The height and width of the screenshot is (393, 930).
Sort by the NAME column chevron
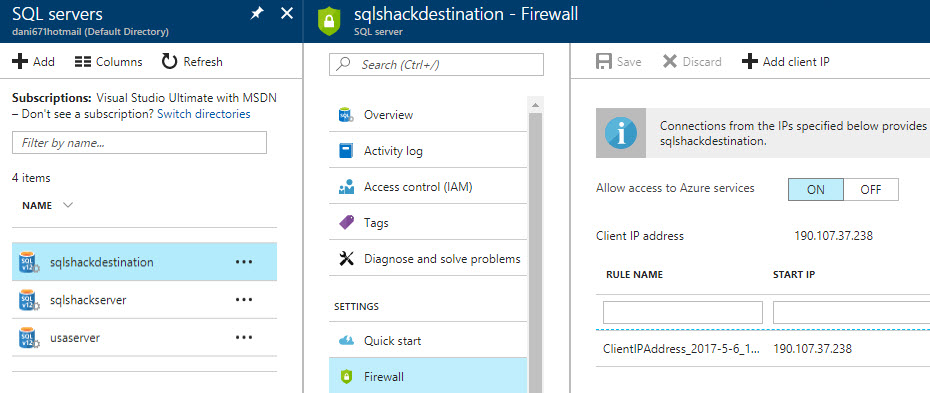pyautogui.click(x=67, y=205)
